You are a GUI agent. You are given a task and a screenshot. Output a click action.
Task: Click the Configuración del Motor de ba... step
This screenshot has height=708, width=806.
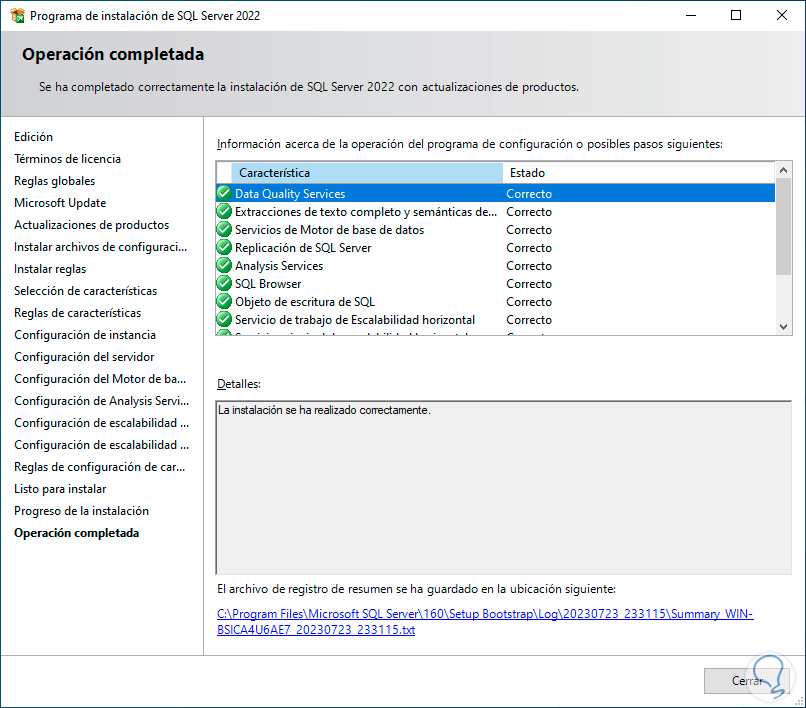click(x=100, y=379)
